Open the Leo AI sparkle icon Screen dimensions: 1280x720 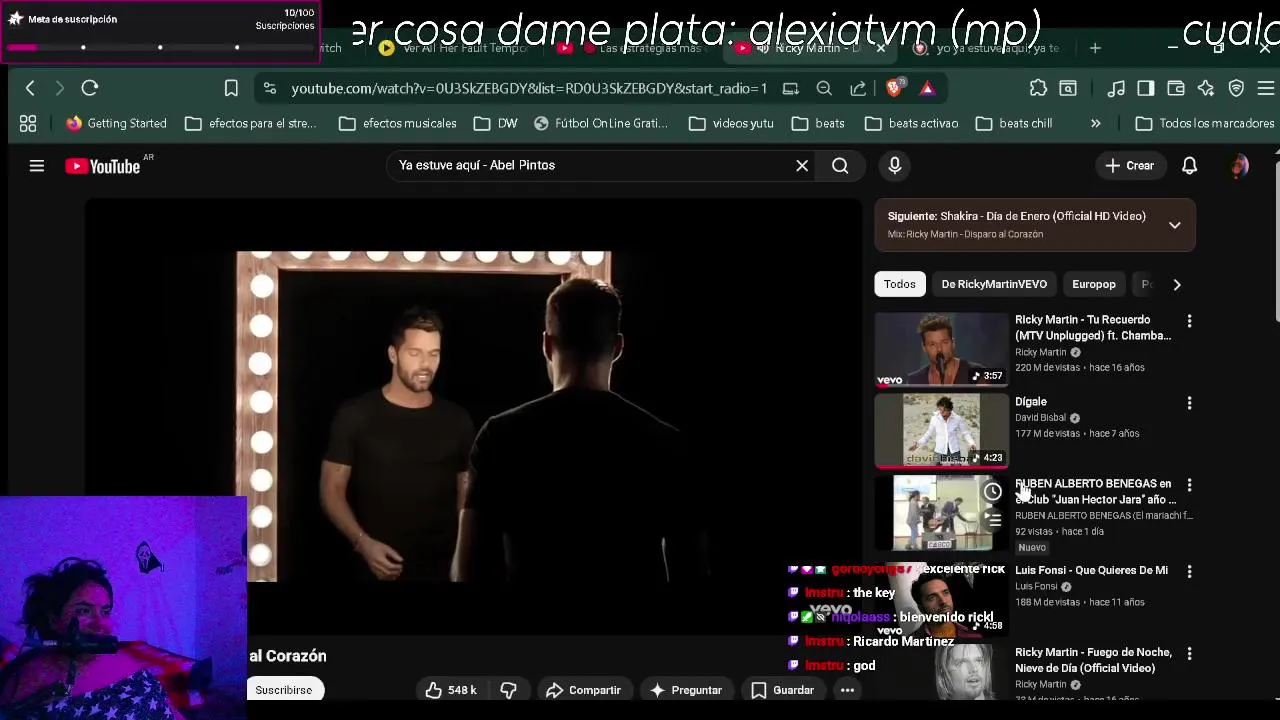(x=1206, y=88)
